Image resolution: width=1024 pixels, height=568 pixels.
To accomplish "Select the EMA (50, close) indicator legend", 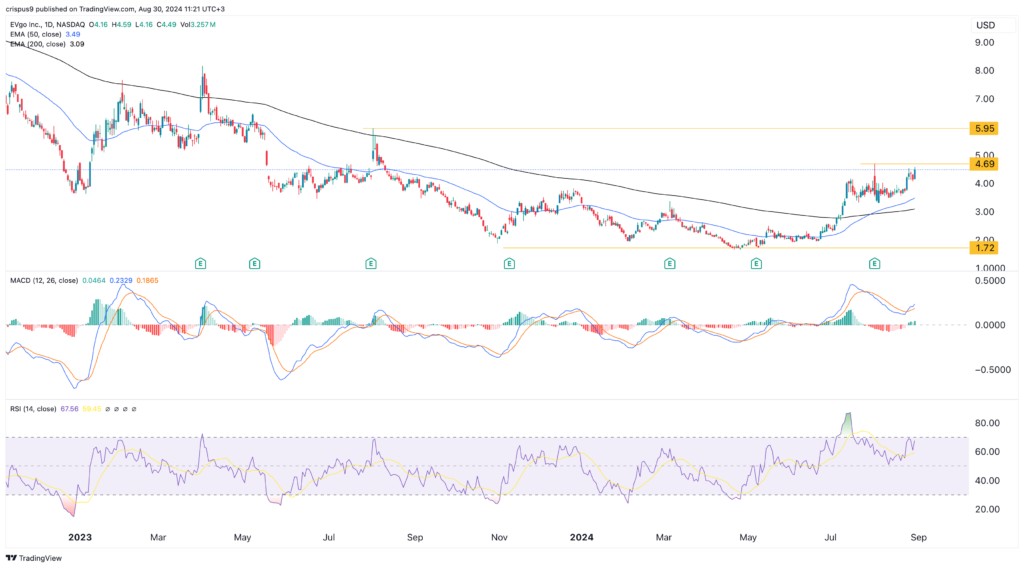I will tap(44, 35).
